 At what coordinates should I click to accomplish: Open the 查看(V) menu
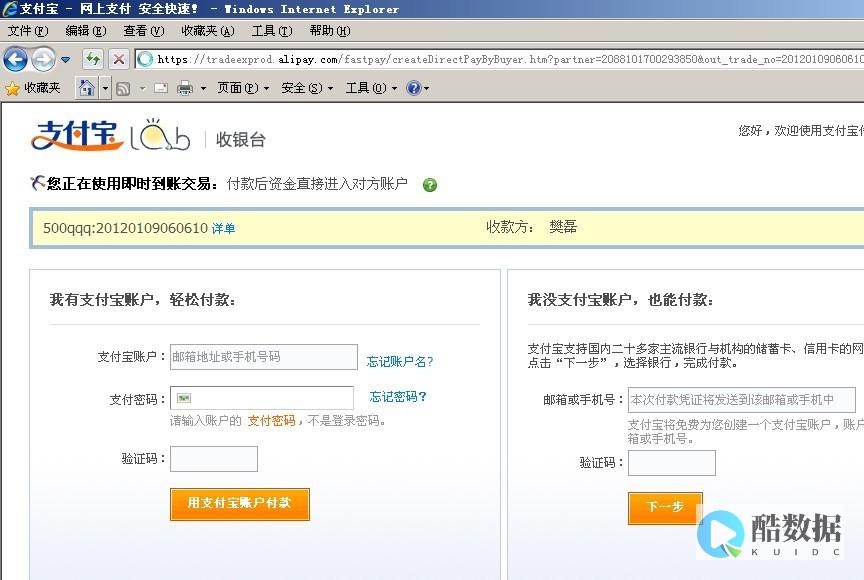point(144,31)
